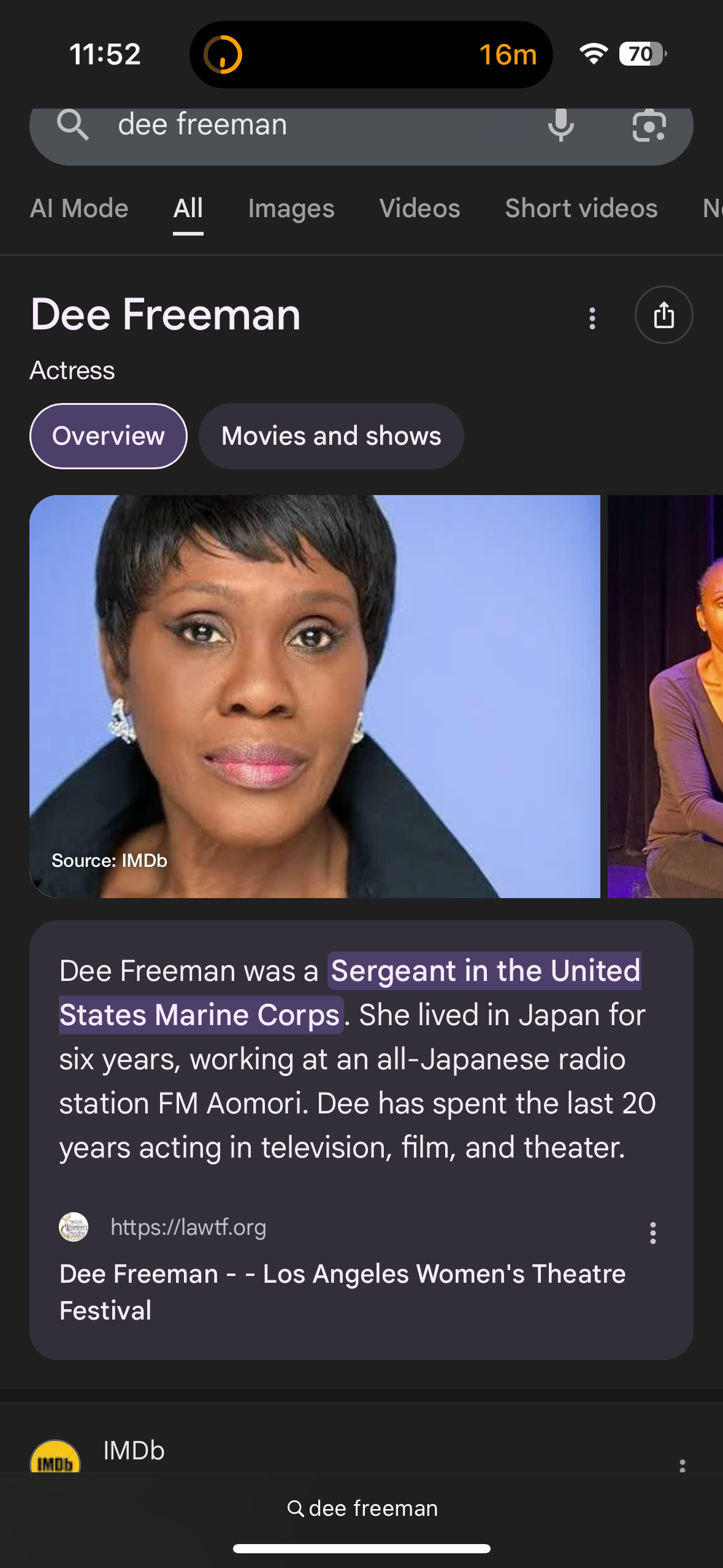Open options menu for IMDb result
The width and height of the screenshot is (723, 1568).
(x=682, y=1465)
